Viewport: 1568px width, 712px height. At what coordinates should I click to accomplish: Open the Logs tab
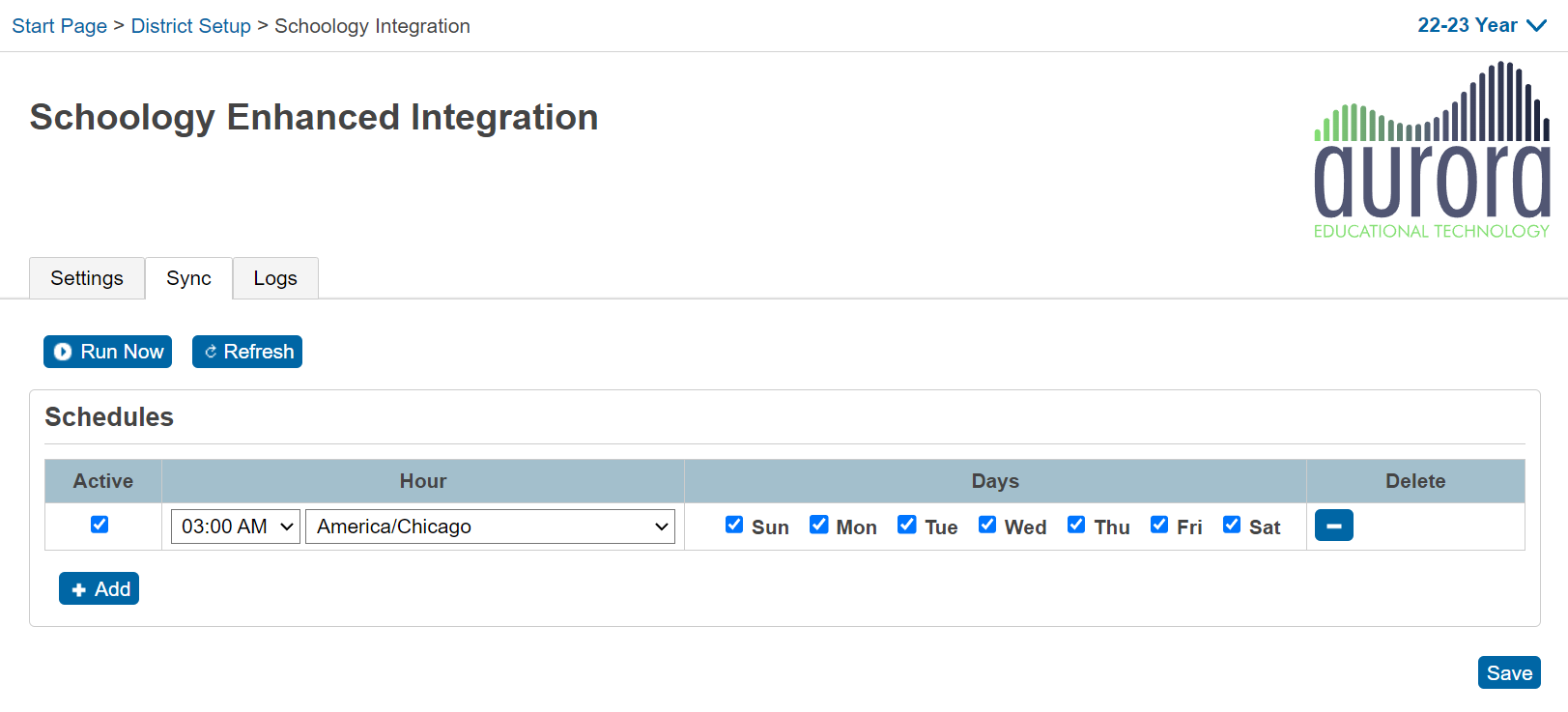click(275, 278)
